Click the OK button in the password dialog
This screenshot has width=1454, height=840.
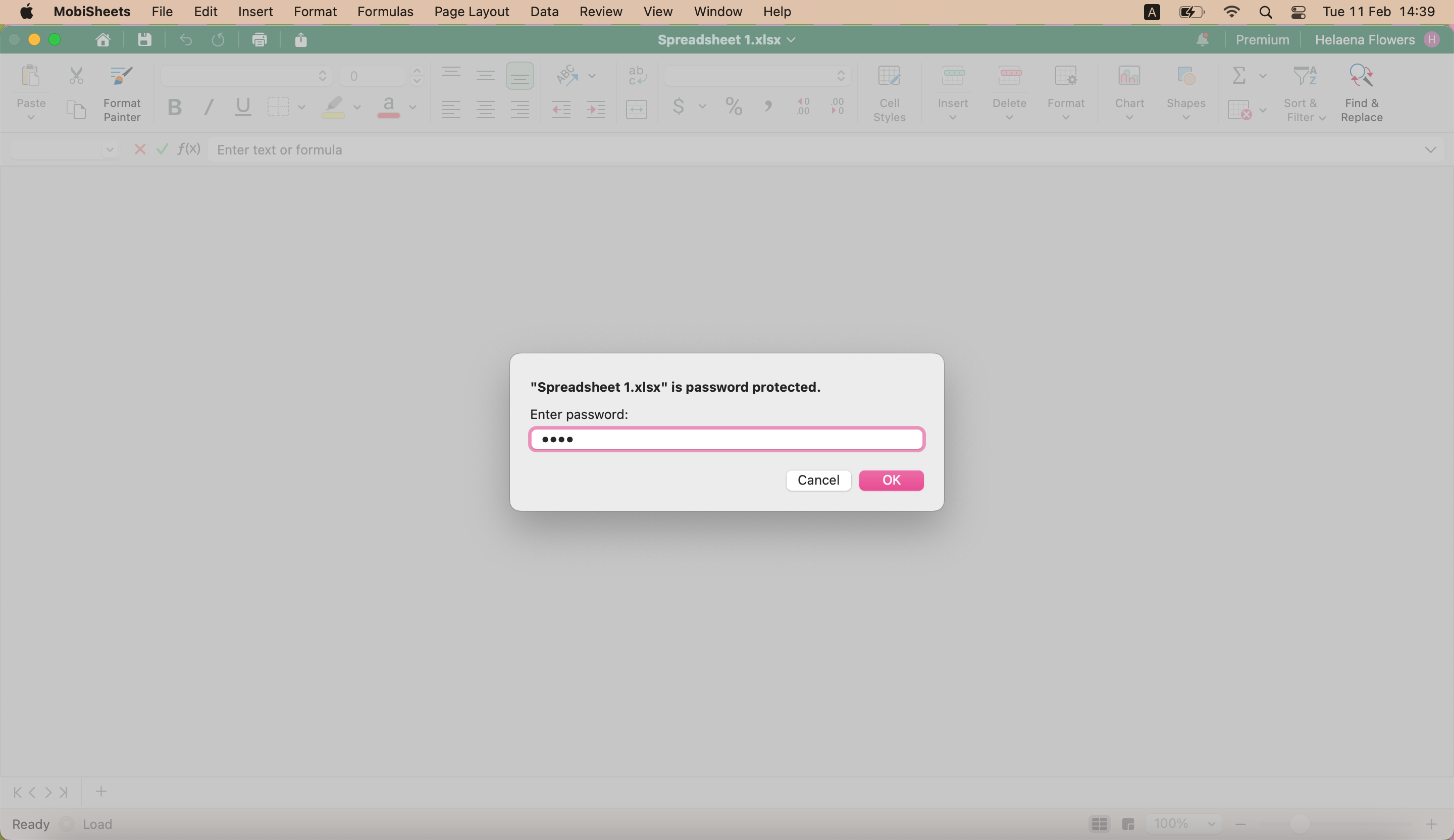point(891,480)
